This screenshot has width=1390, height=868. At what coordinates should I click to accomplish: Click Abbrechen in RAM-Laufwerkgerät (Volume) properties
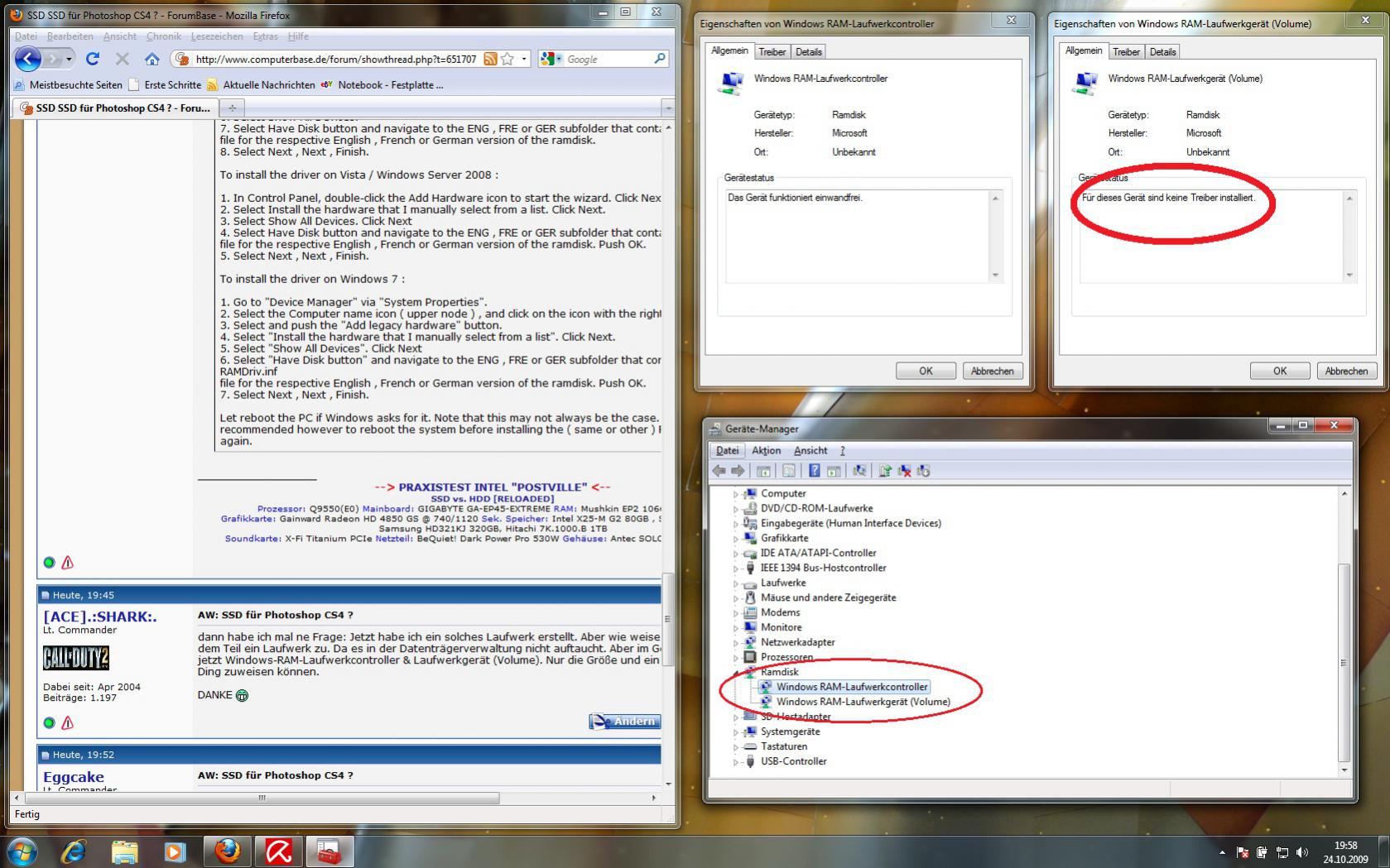click(1346, 371)
